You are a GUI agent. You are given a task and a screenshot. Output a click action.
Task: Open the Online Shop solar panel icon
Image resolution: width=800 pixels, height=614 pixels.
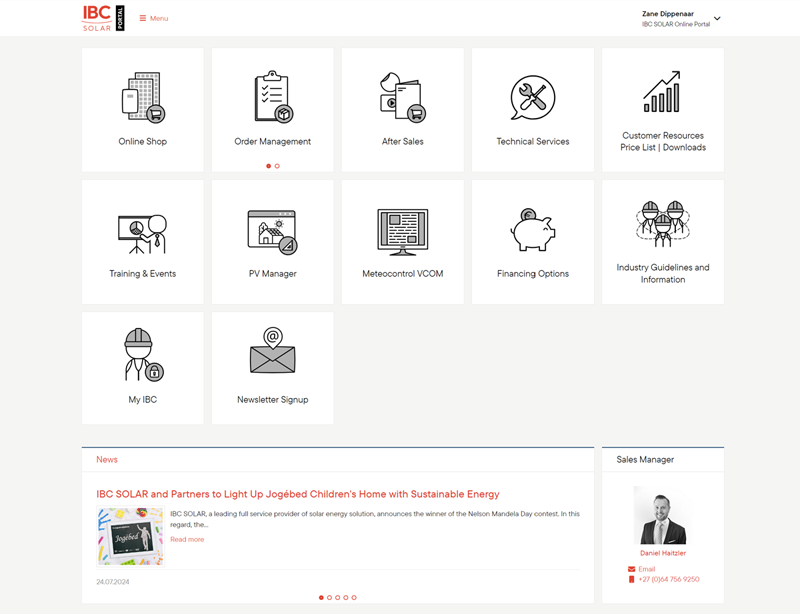pyautogui.click(x=143, y=97)
